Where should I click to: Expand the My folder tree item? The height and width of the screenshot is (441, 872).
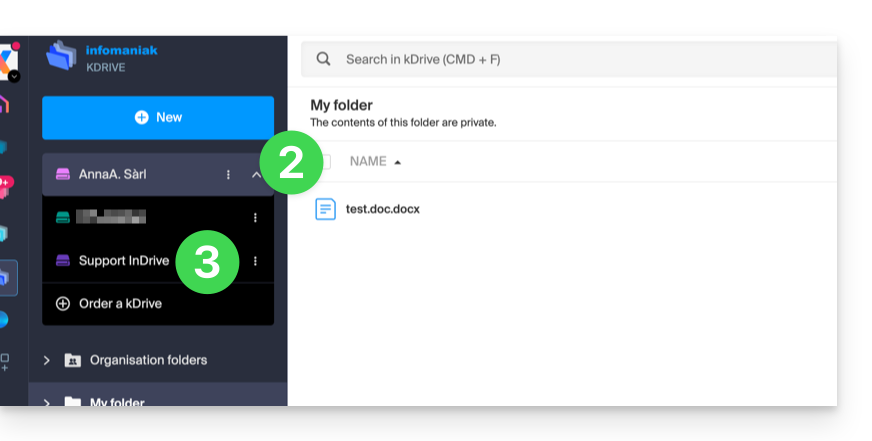(47, 402)
